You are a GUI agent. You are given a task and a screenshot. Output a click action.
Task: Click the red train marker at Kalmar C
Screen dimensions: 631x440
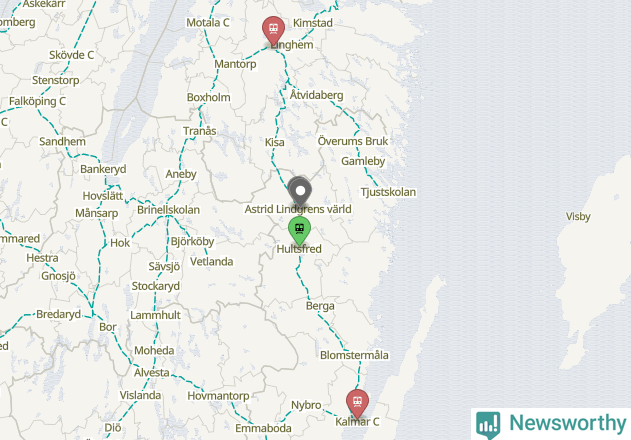coord(357,403)
